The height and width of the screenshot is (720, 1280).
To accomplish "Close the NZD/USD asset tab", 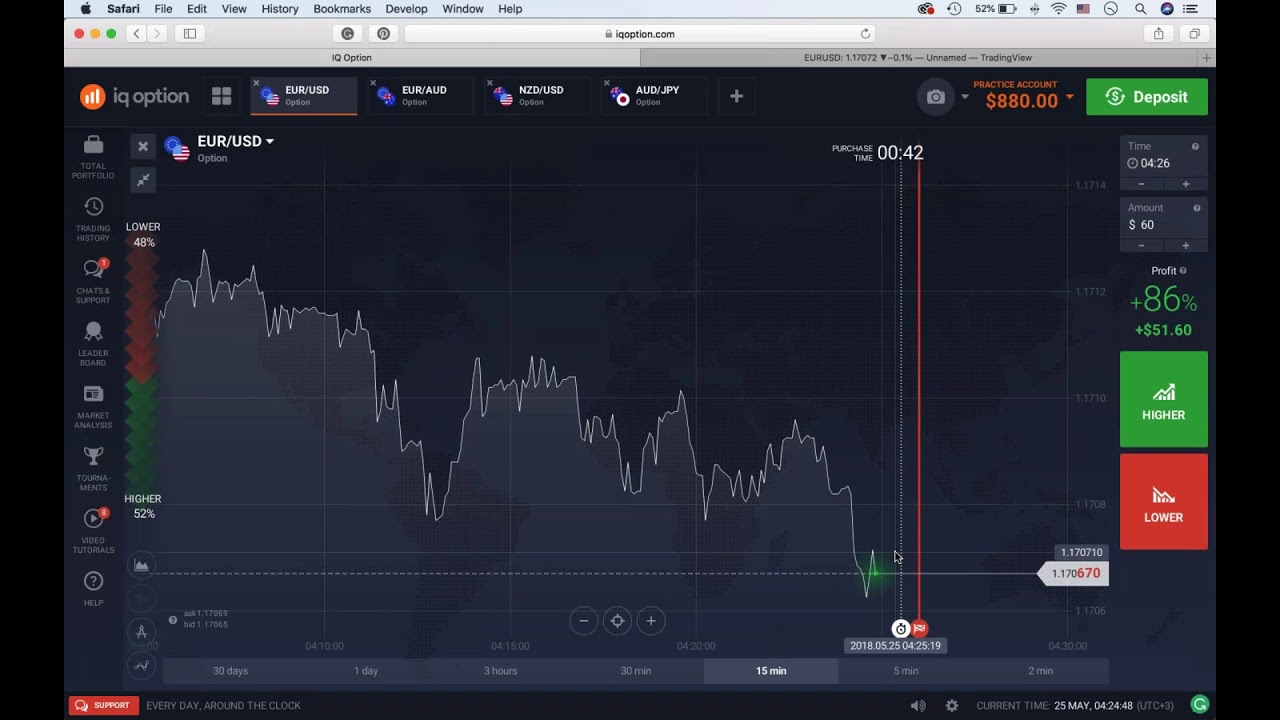I will (490, 83).
